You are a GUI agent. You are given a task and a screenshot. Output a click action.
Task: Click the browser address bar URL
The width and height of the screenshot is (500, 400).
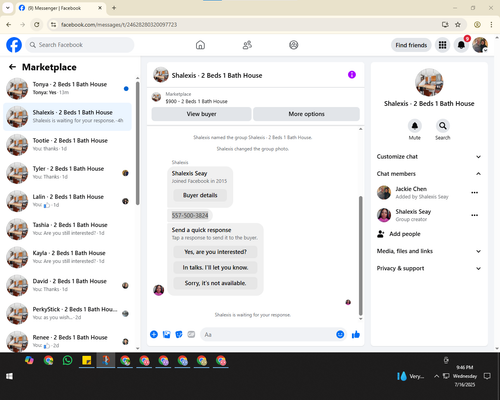coord(119,25)
